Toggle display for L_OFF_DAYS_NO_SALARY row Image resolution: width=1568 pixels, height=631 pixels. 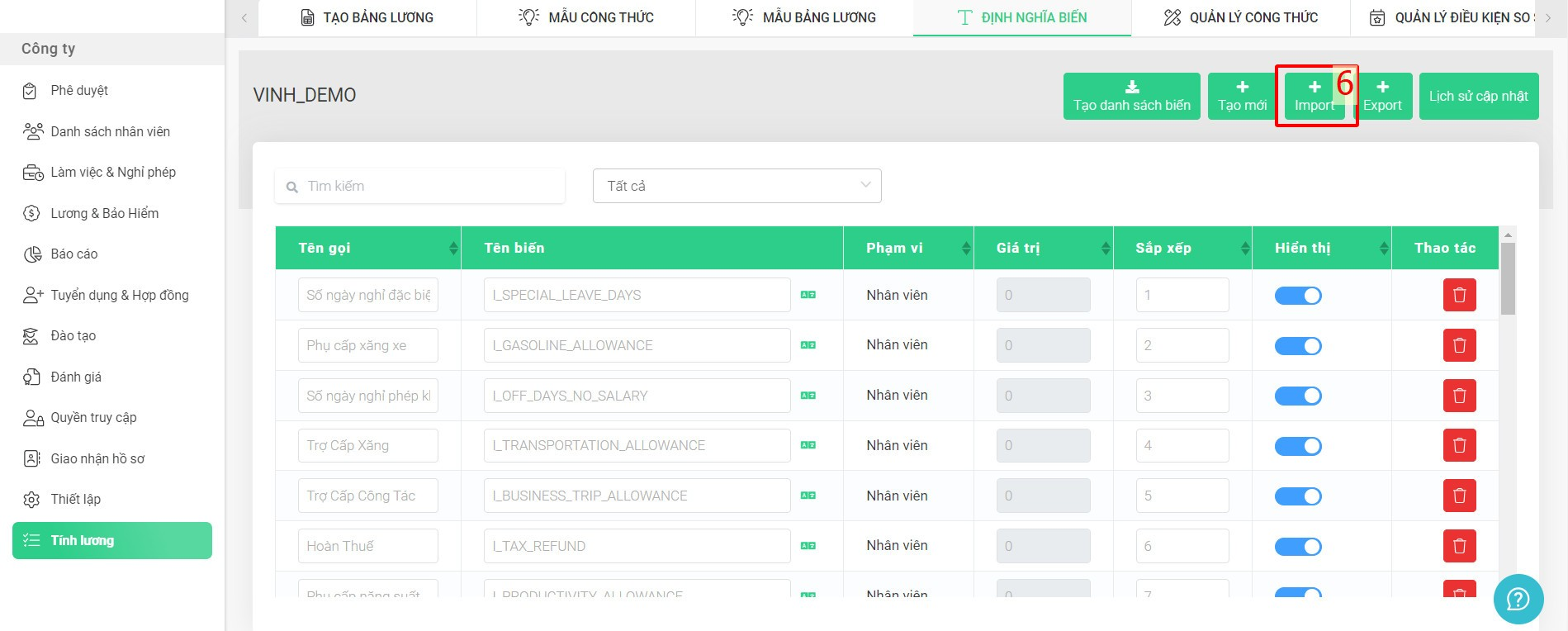[1298, 396]
